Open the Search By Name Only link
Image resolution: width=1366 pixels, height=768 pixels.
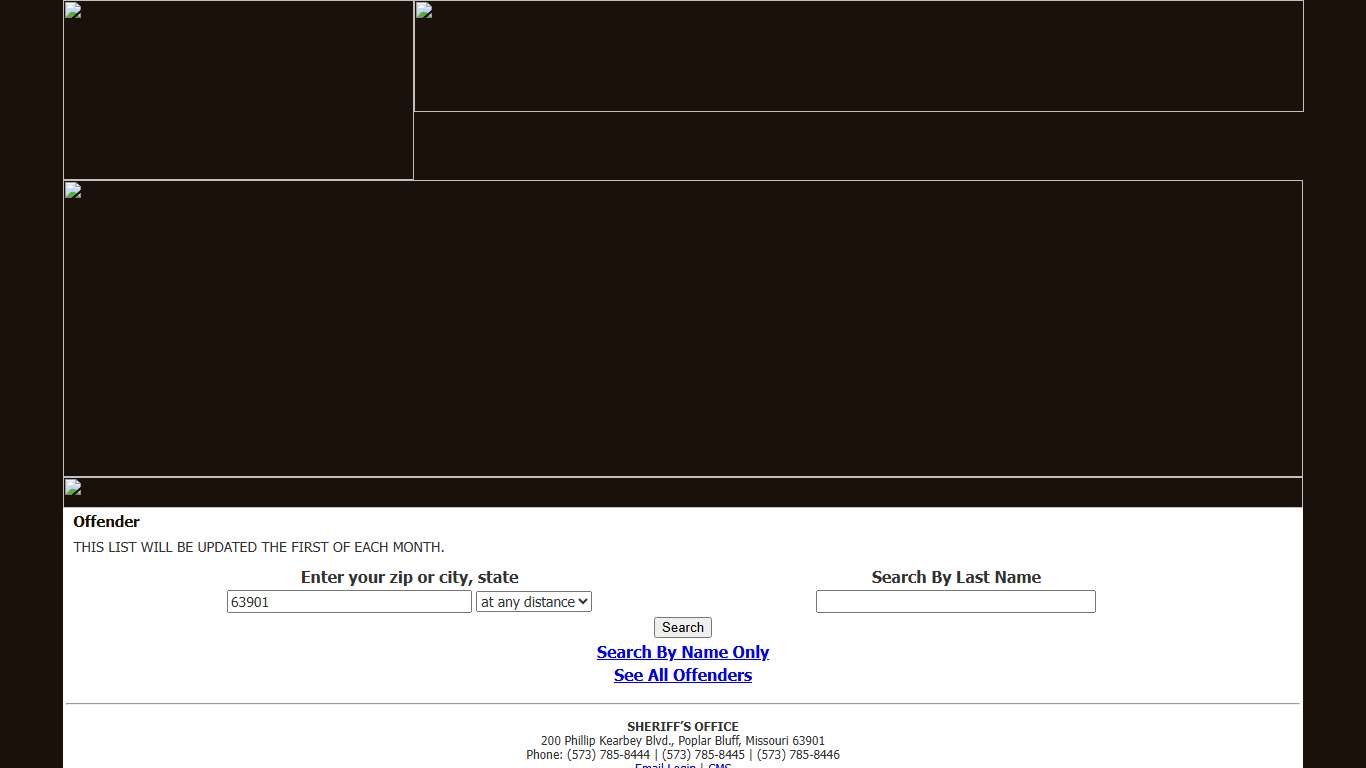pos(683,652)
